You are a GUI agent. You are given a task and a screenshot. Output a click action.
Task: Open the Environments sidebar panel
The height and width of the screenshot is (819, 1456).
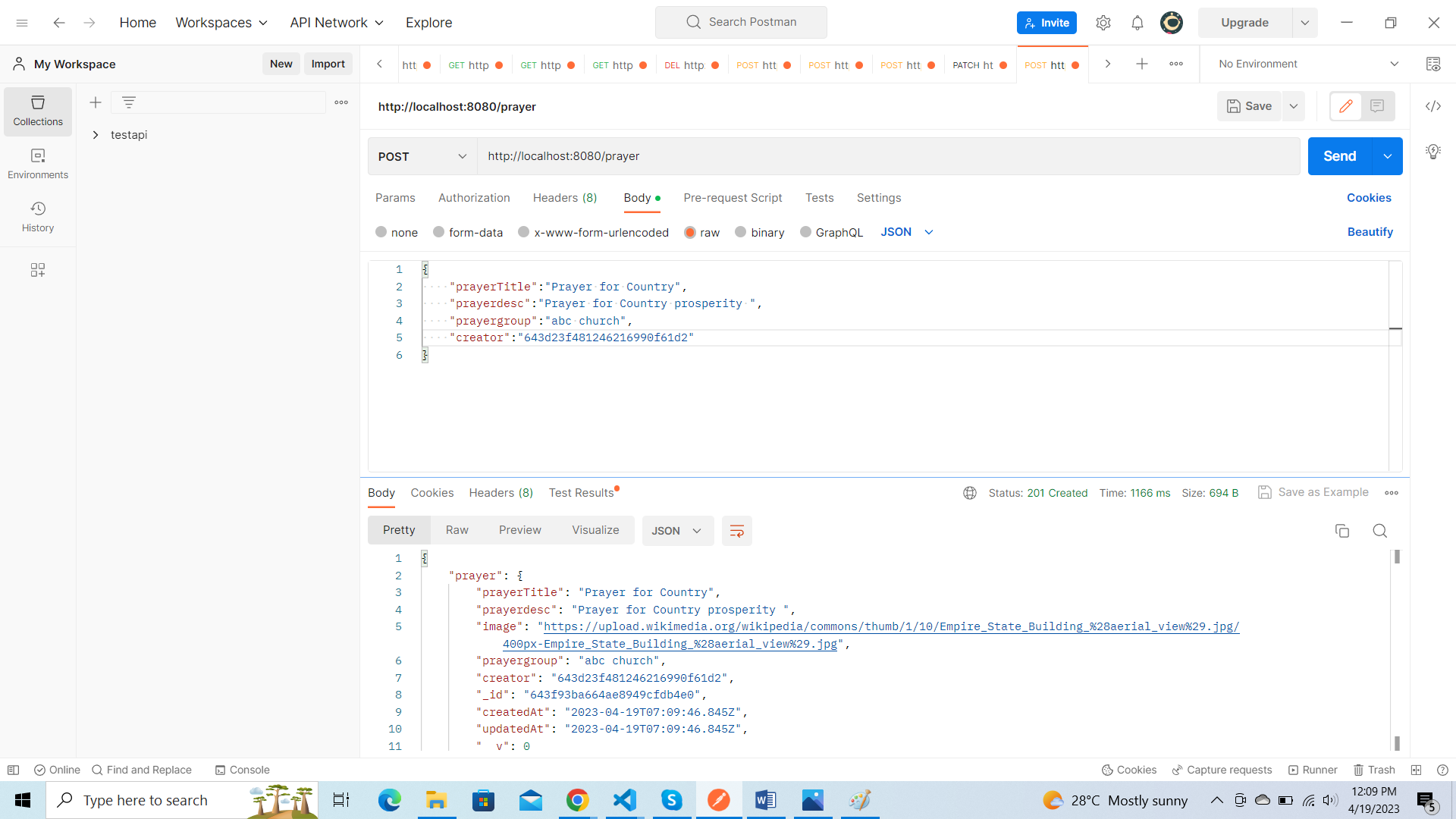coord(38,164)
